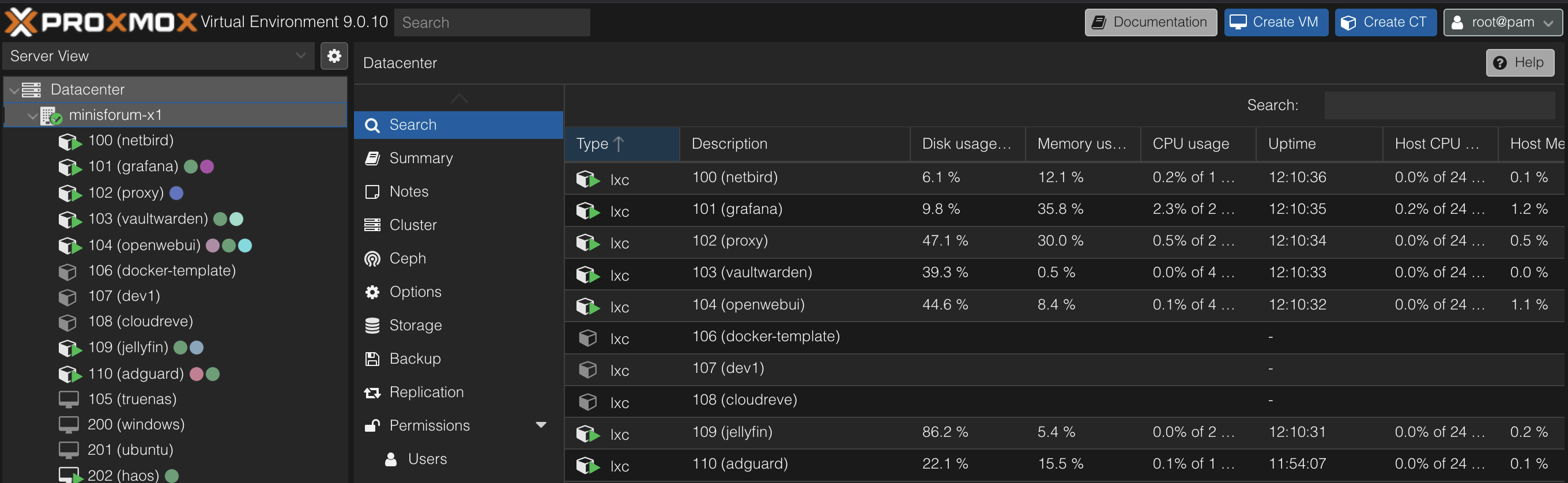
Task: Click the Options gear icon in the sidebar
Action: pyautogui.click(x=372, y=292)
